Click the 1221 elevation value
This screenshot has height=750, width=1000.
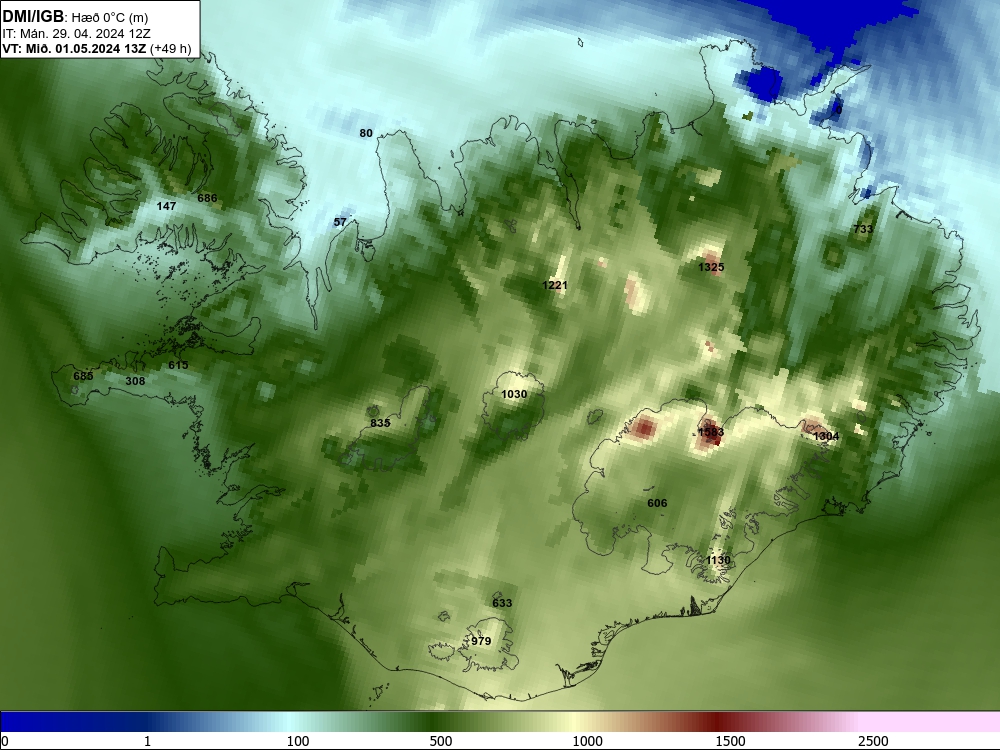pyautogui.click(x=555, y=285)
